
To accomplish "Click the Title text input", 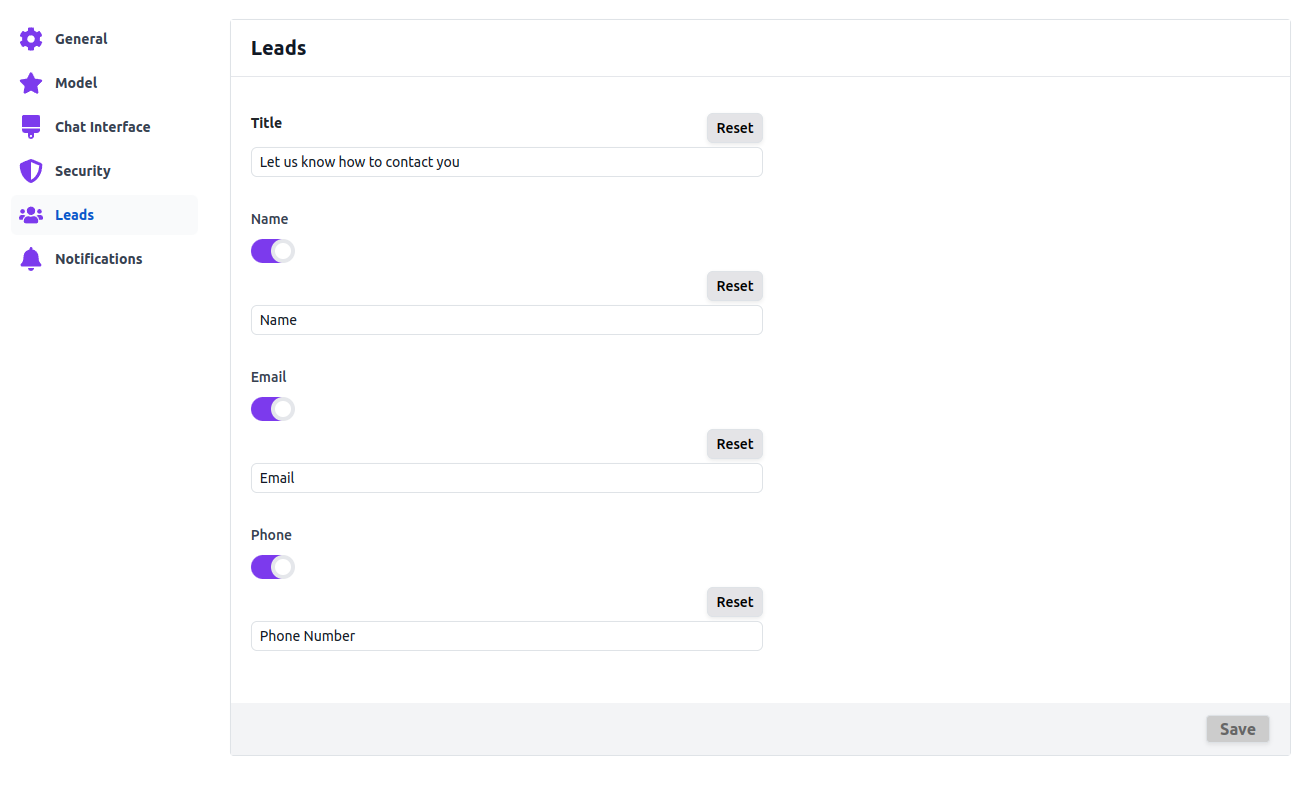I will pos(506,162).
